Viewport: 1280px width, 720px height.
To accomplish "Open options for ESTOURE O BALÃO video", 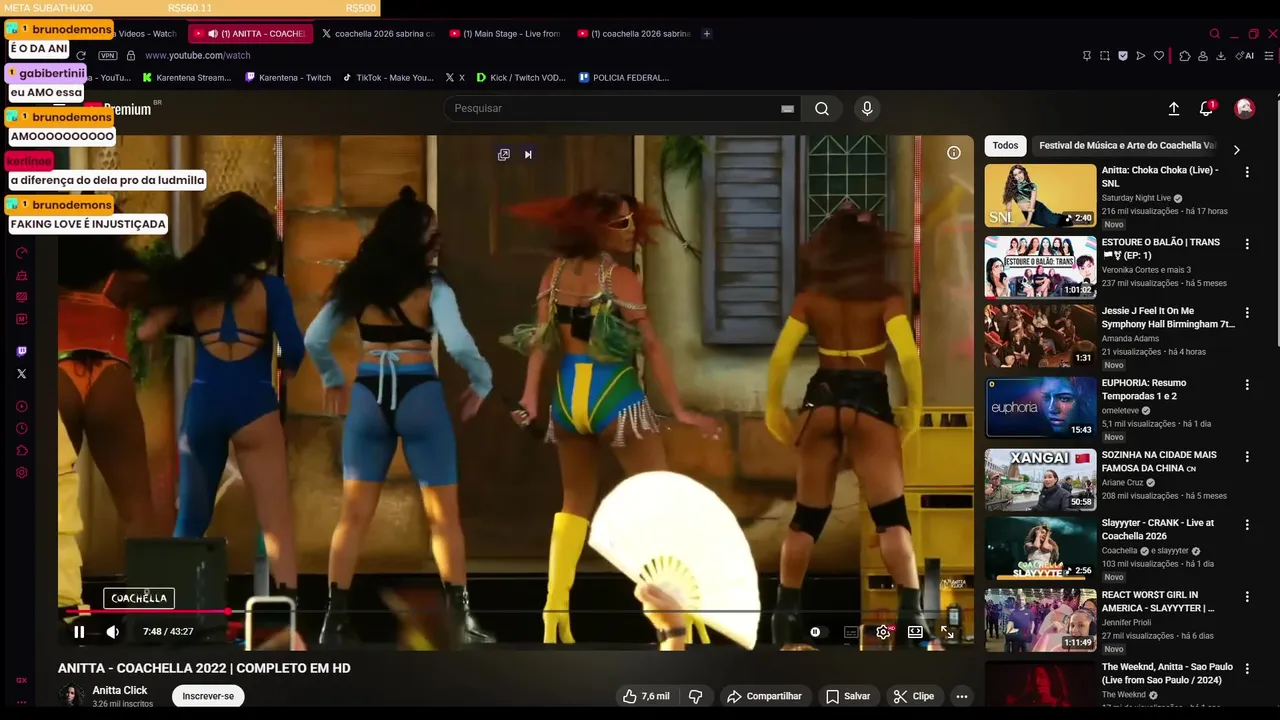I will 1247,244.
